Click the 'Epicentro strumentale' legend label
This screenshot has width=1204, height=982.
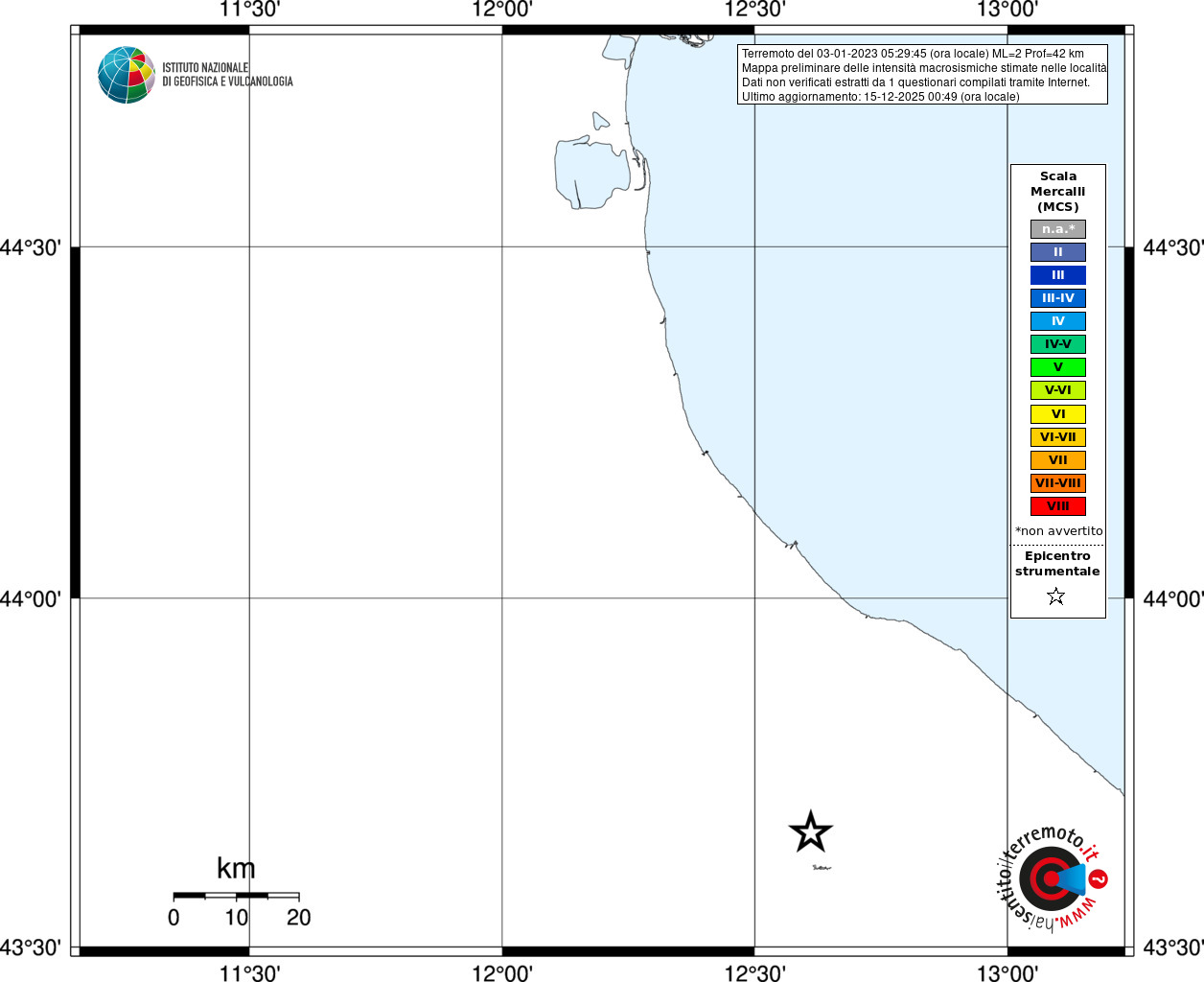click(1057, 564)
